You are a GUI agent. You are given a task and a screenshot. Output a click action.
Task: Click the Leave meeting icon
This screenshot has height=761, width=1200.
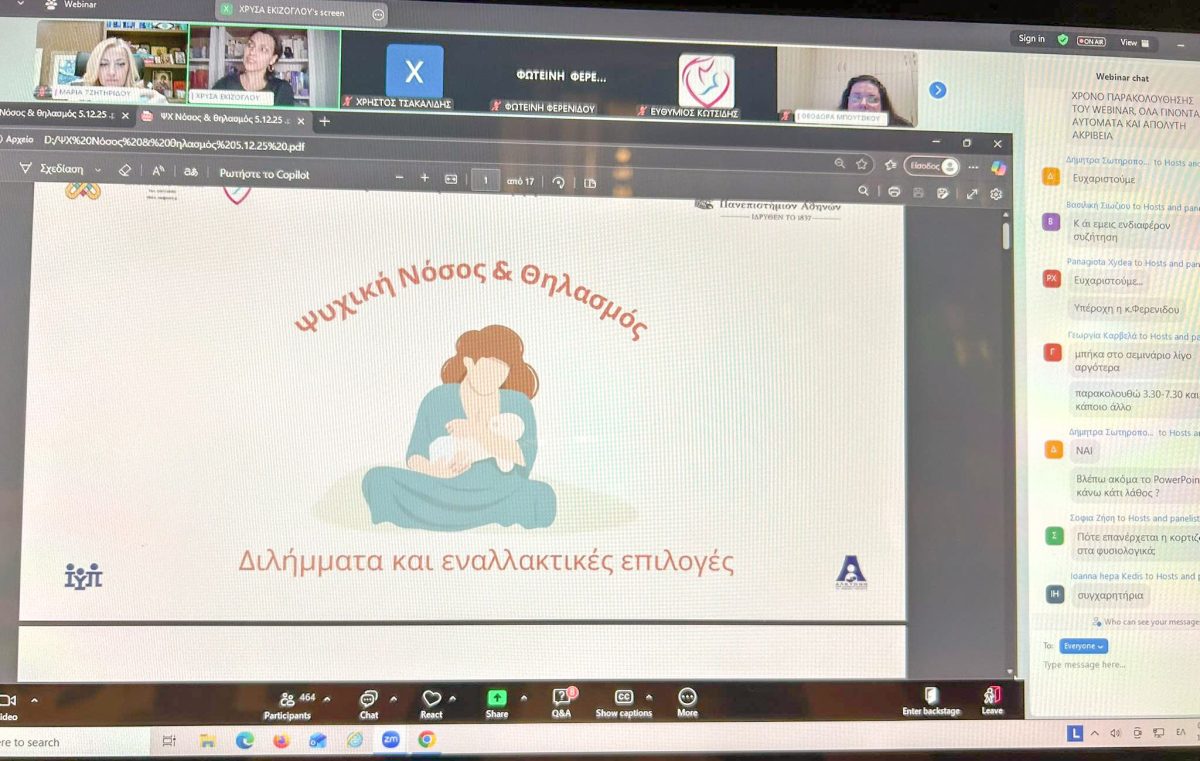[991, 695]
